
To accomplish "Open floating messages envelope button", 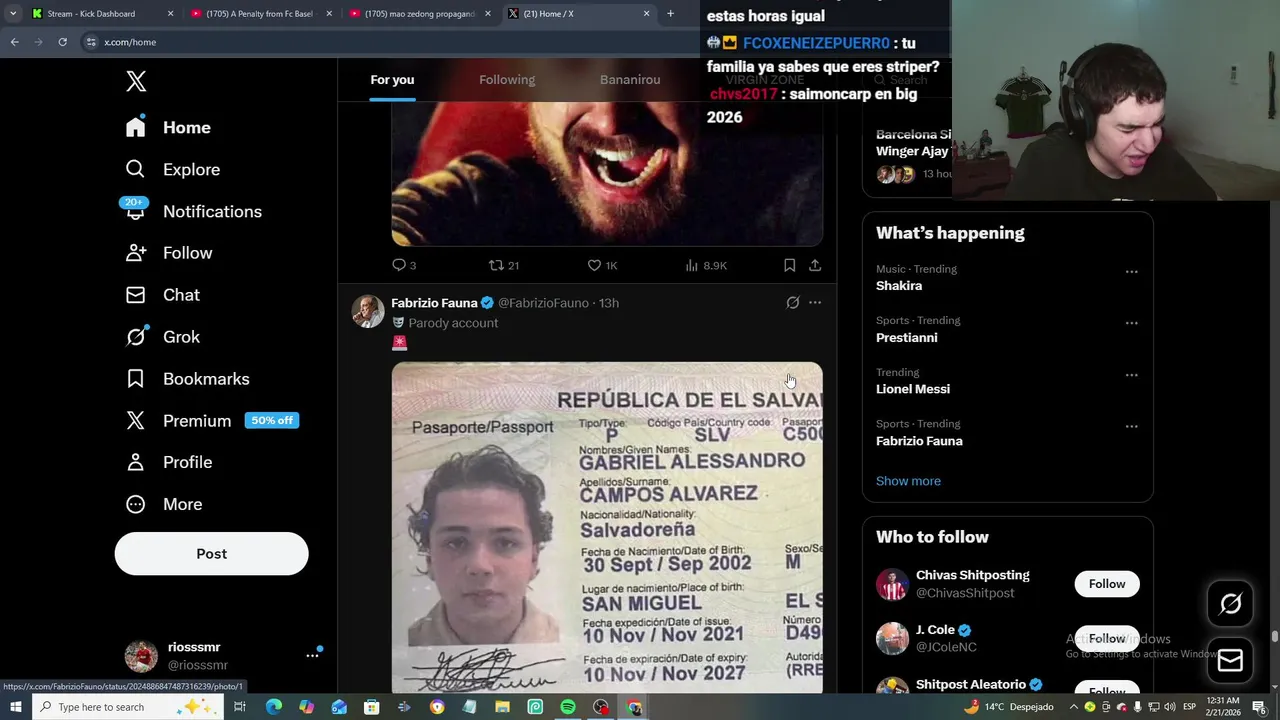I will [x=1230, y=660].
